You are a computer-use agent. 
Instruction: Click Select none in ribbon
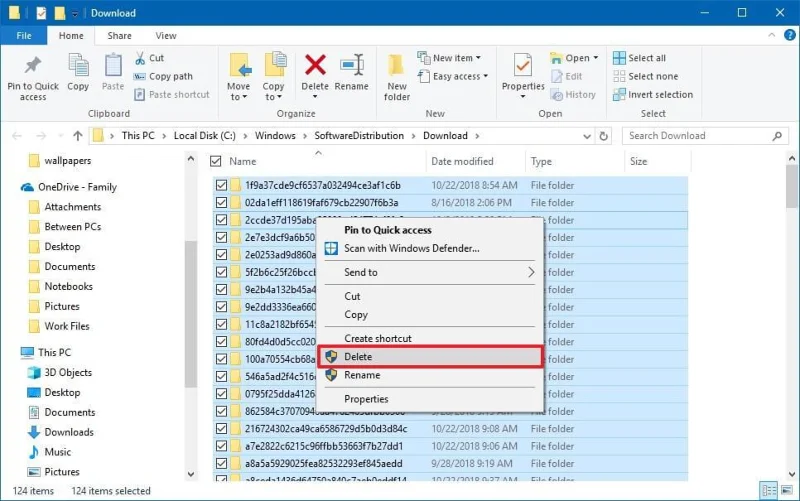click(x=645, y=76)
